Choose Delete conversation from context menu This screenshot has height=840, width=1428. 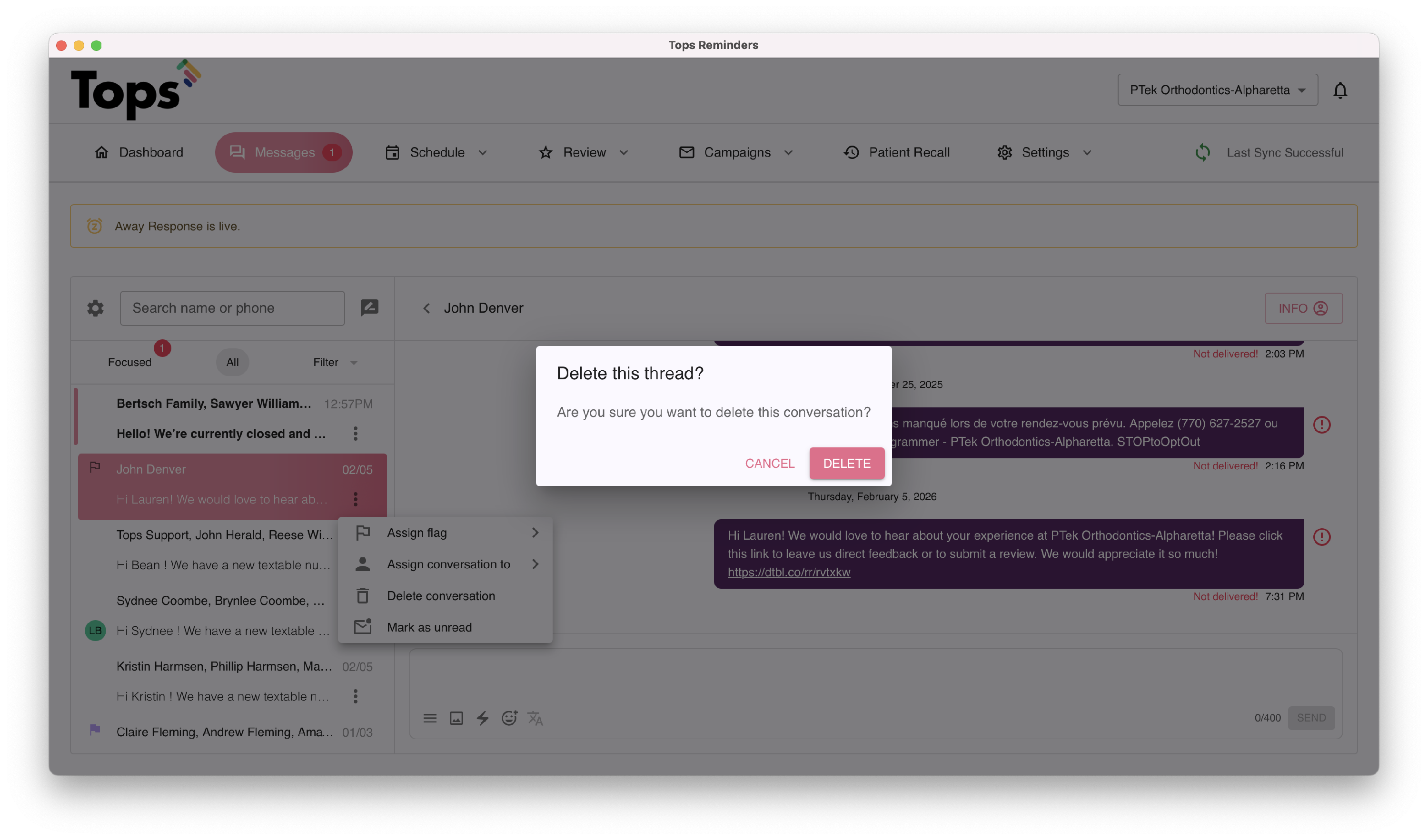tap(440, 595)
